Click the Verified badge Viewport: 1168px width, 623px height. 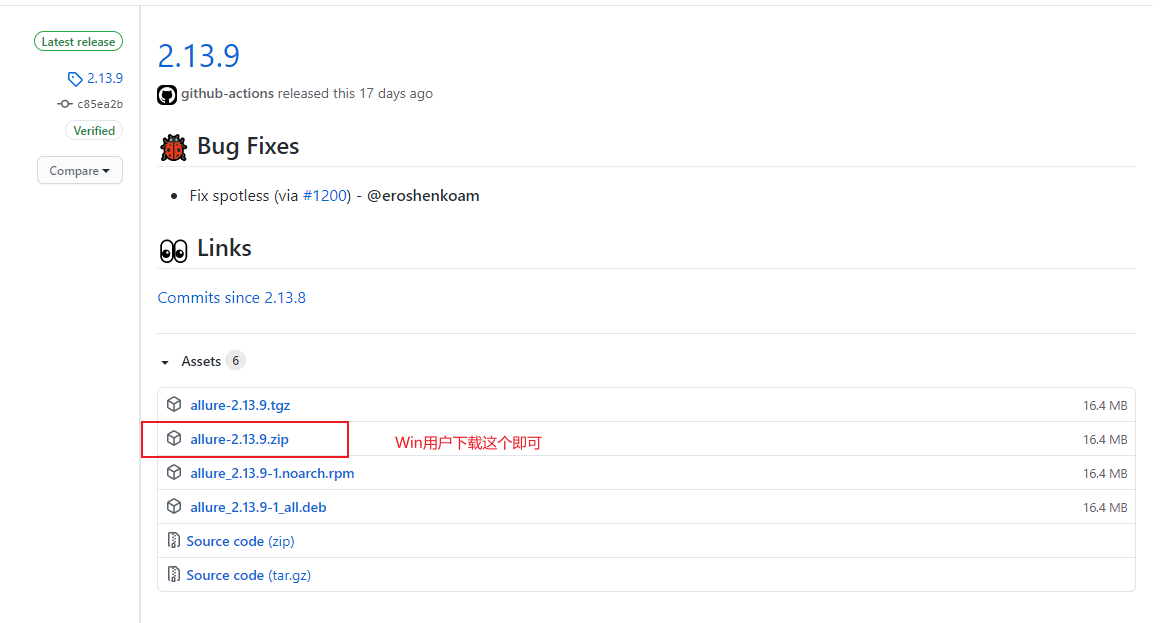(94, 130)
